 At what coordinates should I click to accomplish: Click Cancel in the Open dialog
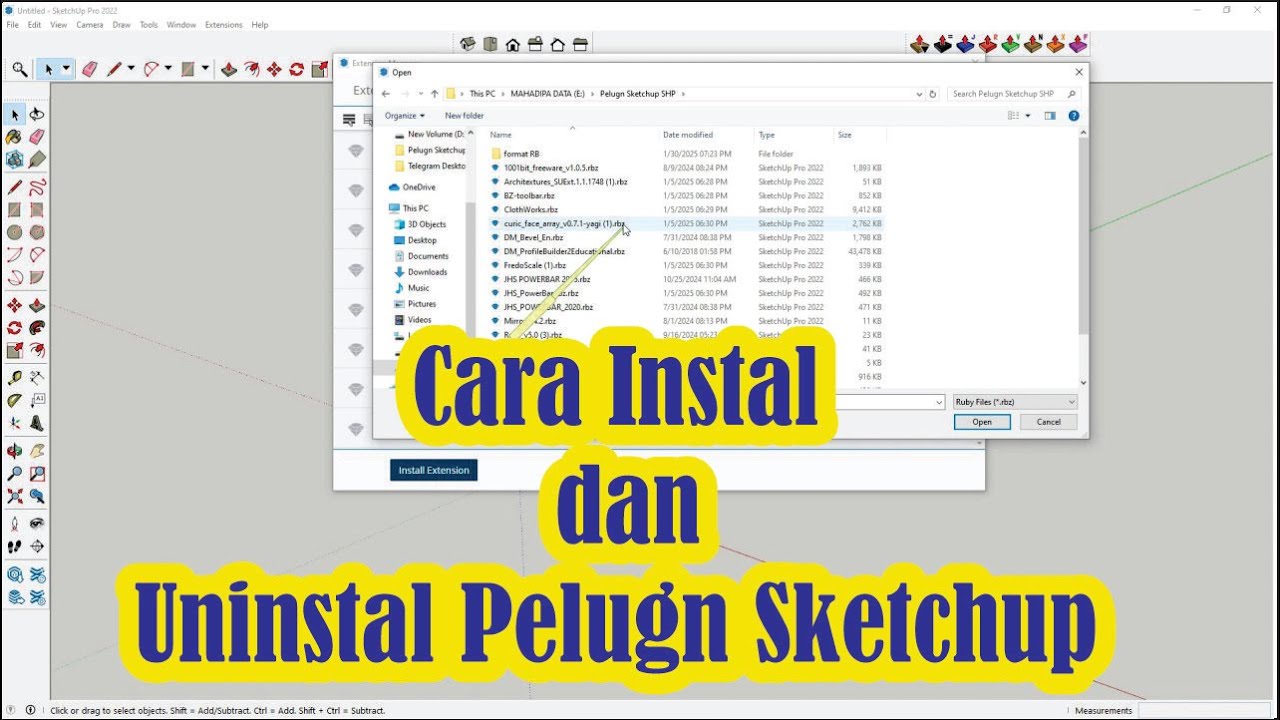pos(1048,422)
